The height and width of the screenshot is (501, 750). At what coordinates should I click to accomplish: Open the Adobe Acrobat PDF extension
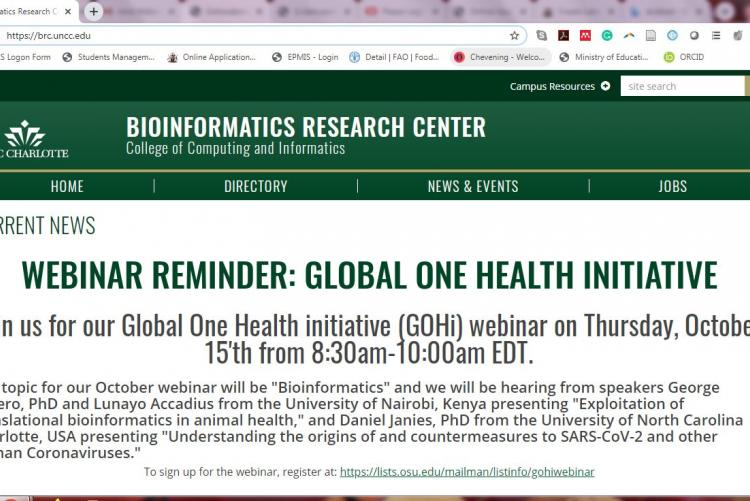(x=563, y=35)
